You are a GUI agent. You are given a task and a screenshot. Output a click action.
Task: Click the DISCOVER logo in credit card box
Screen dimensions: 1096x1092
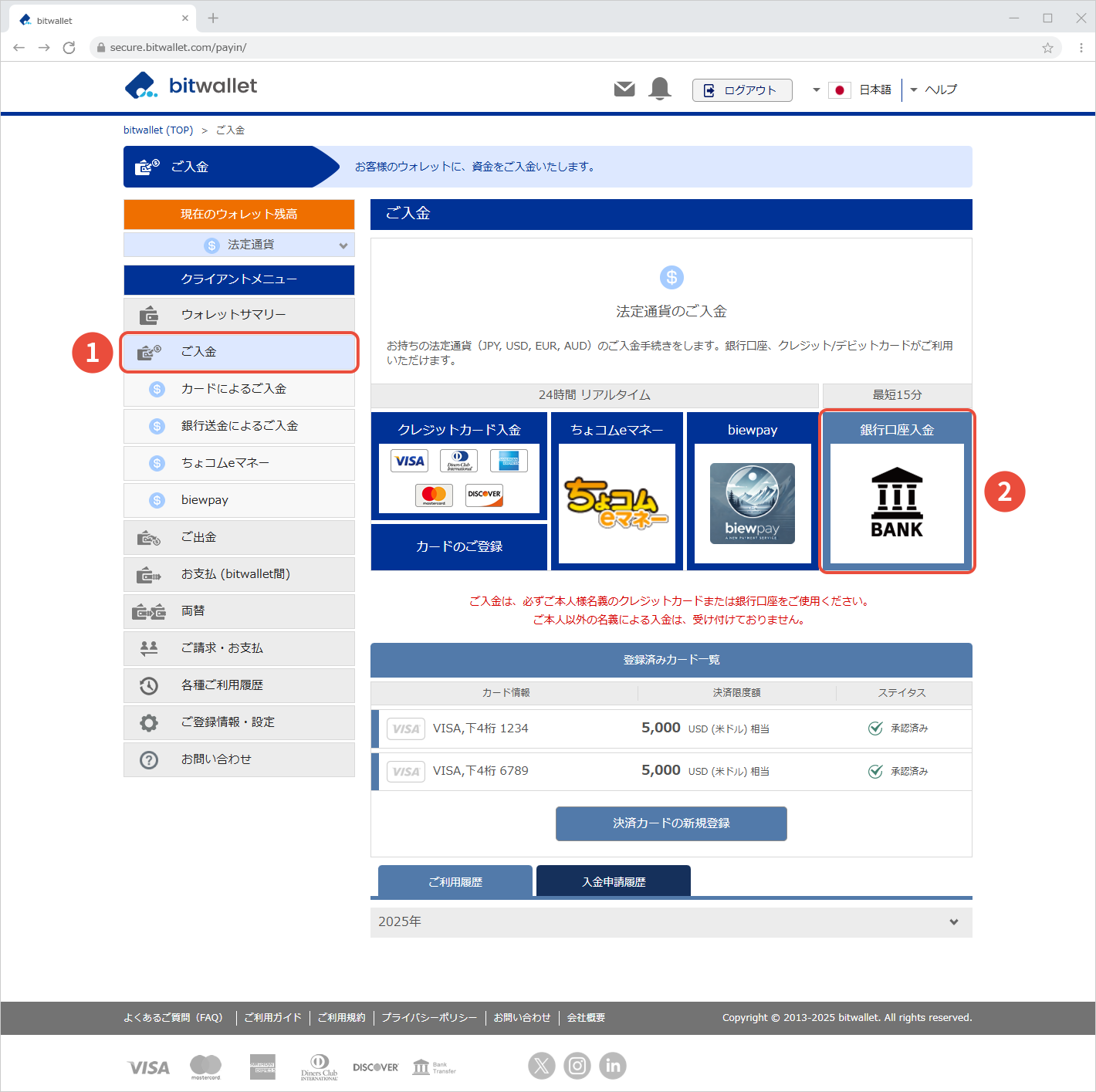484,495
